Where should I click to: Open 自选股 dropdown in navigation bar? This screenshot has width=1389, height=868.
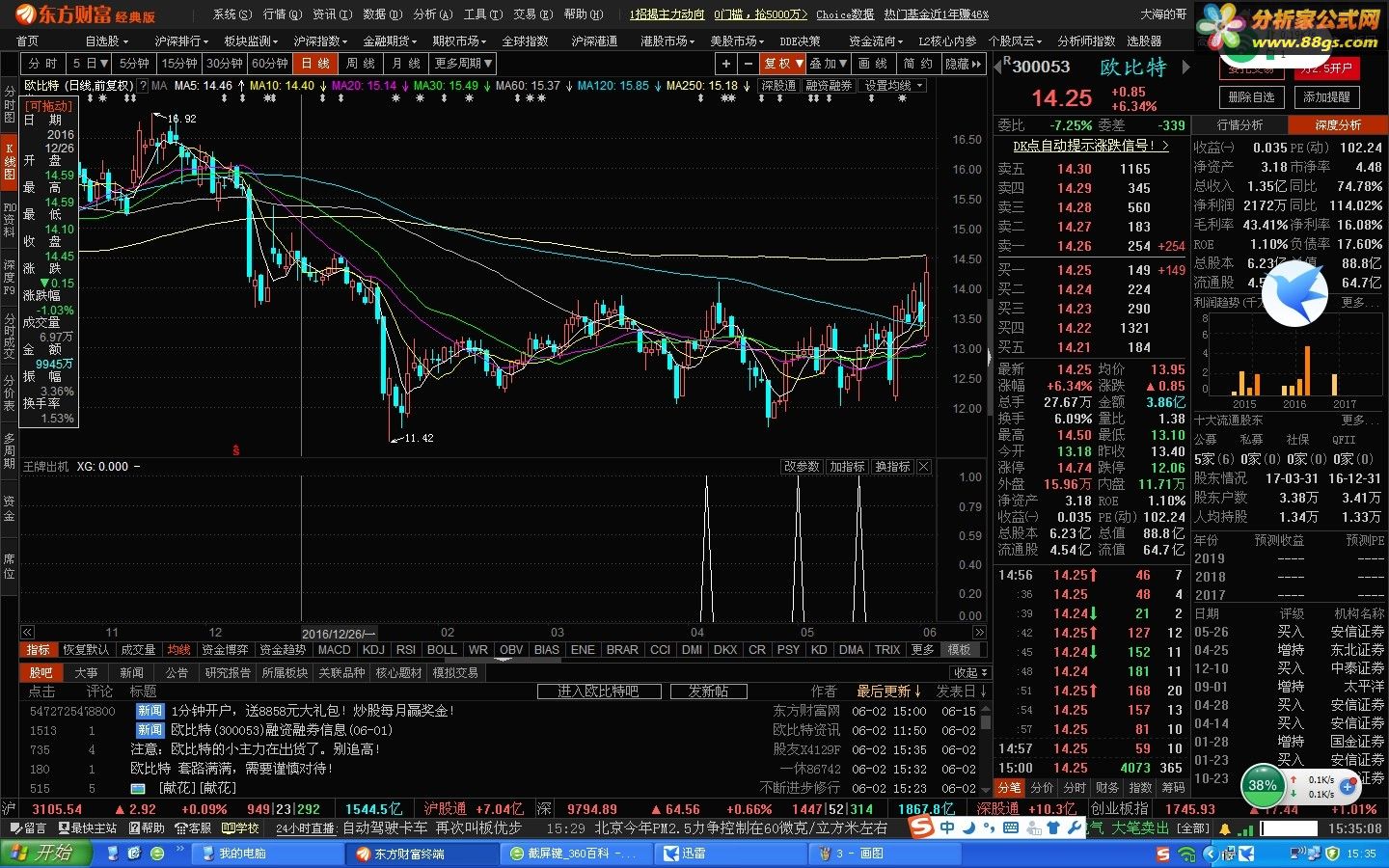[105, 41]
